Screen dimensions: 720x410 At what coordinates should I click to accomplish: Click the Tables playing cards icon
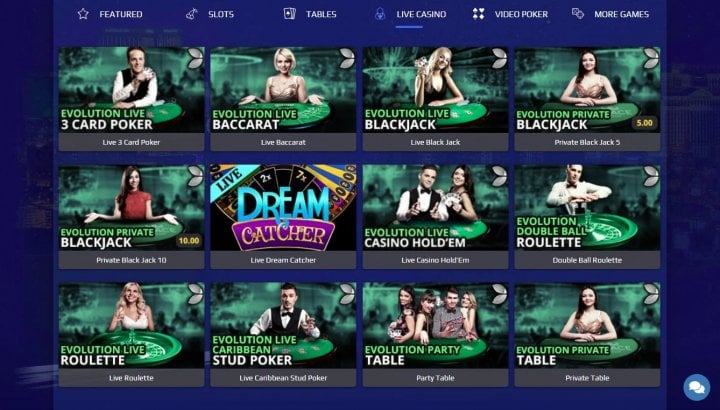[290, 14]
